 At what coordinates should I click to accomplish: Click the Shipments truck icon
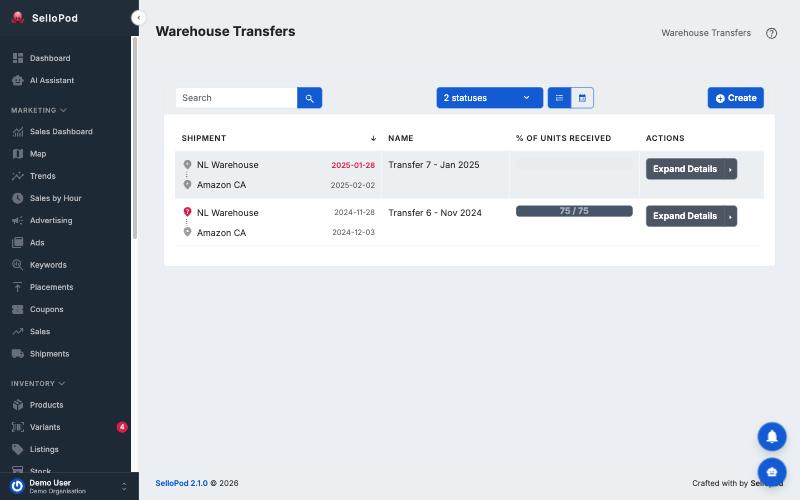18,354
